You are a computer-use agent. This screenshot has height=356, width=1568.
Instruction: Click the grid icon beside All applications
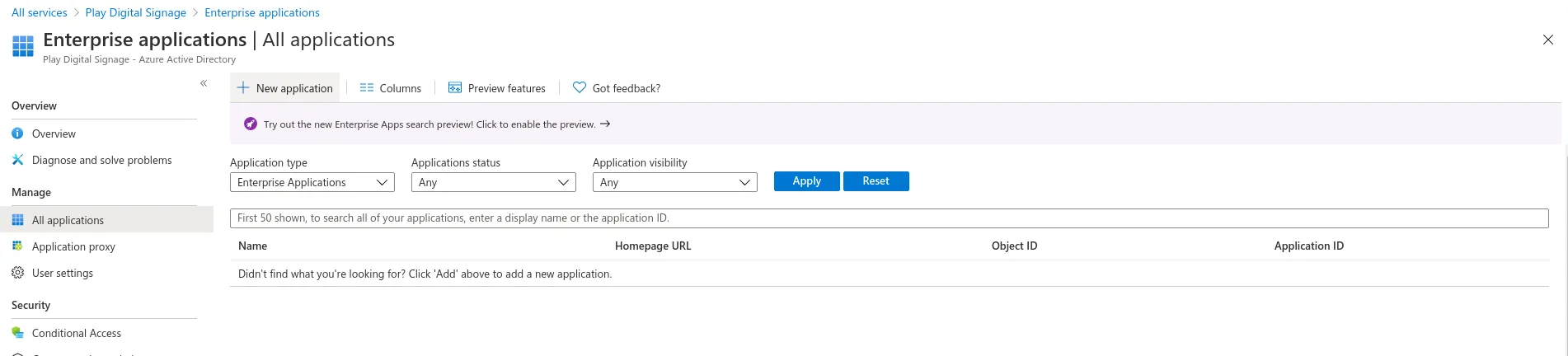(17, 220)
